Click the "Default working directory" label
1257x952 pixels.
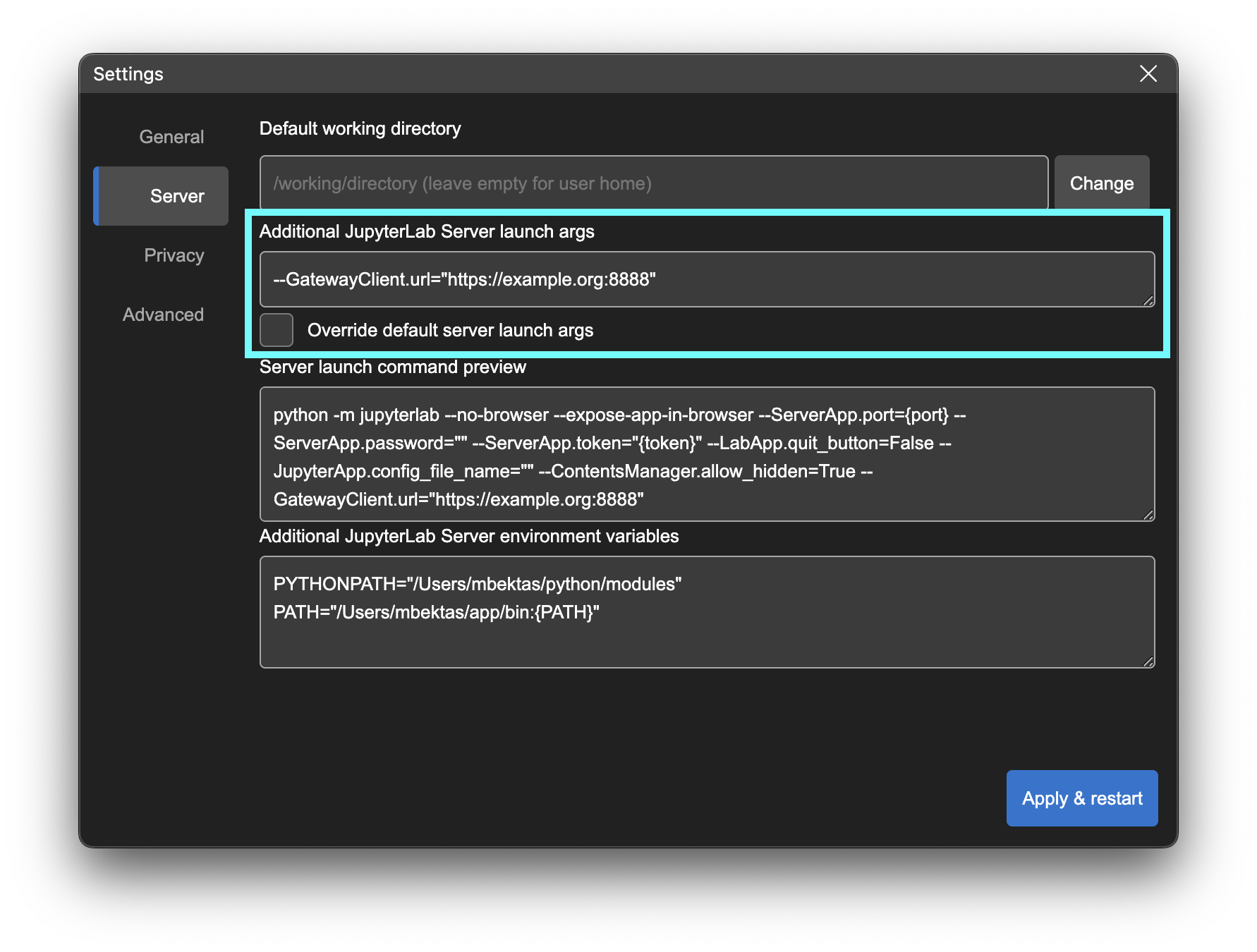pos(360,128)
